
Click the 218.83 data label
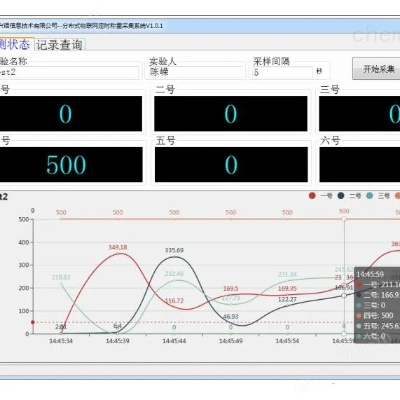(61, 277)
